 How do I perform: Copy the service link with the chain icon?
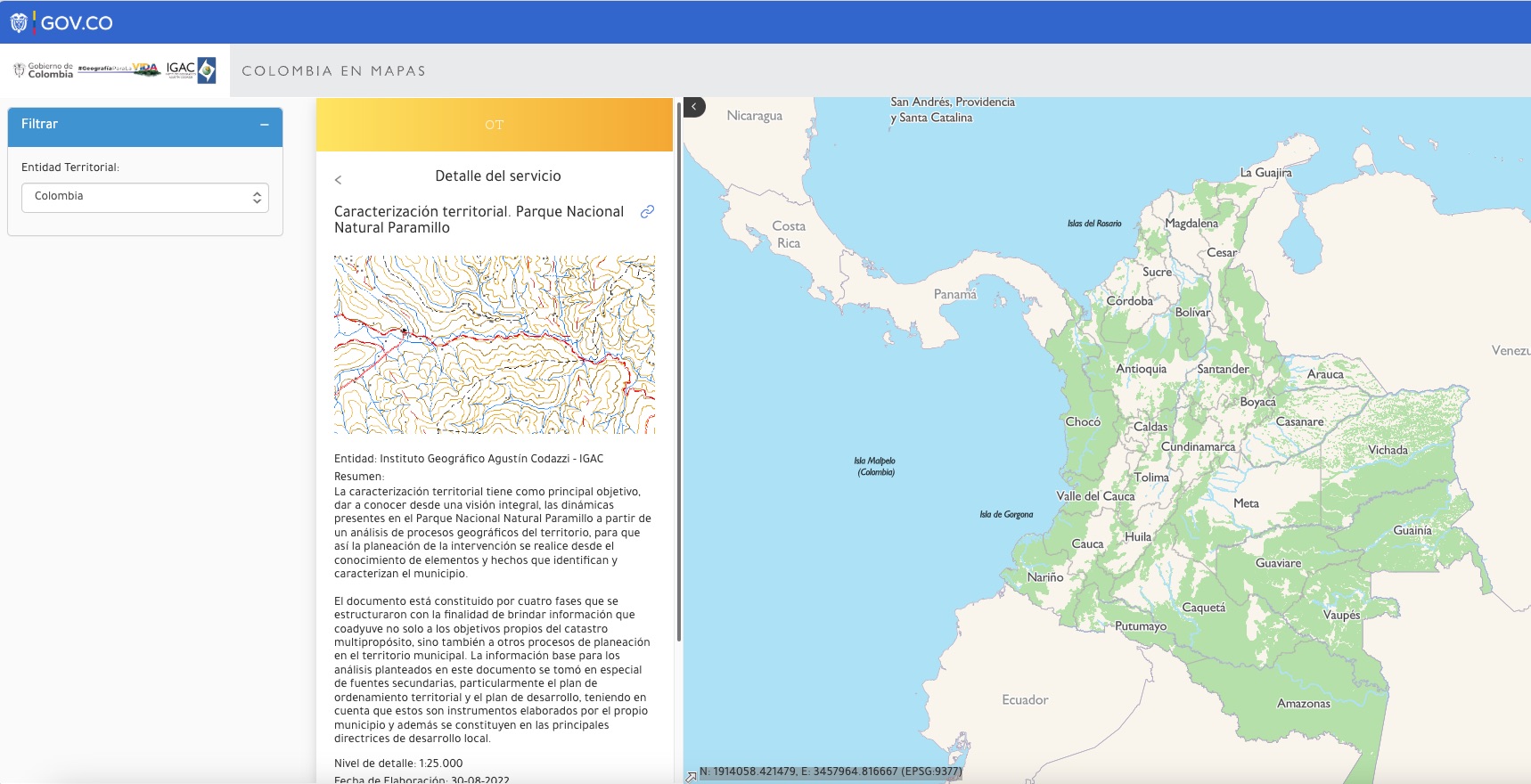pyautogui.click(x=648, y=211)
